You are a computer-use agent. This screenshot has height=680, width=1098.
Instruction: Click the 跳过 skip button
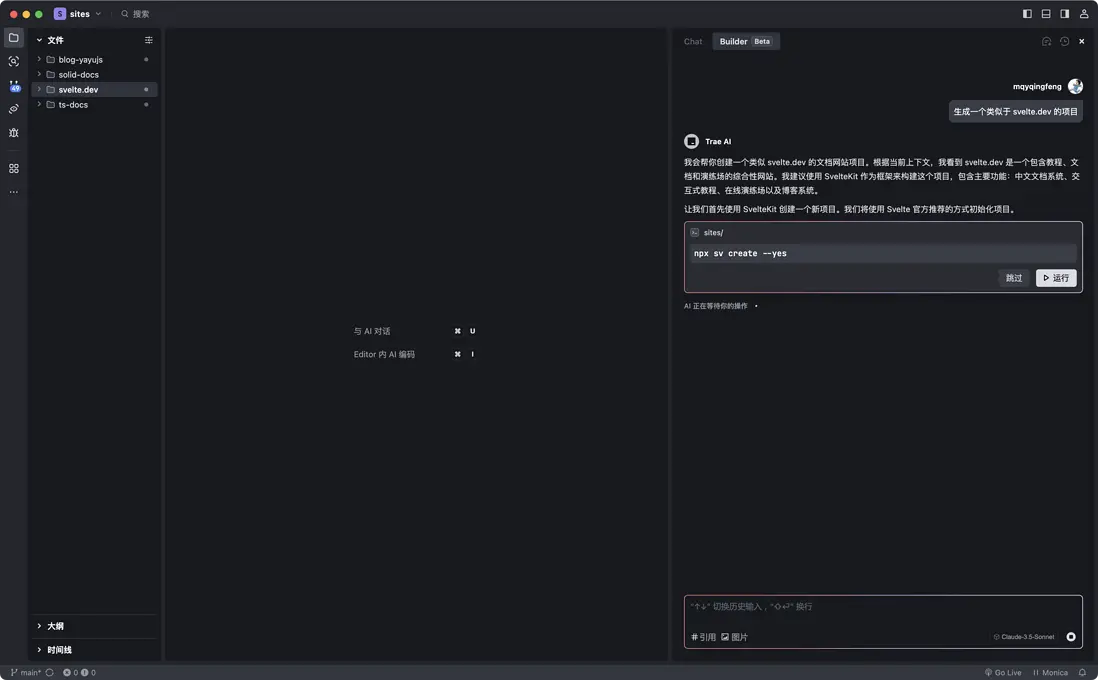point(1014,278)
